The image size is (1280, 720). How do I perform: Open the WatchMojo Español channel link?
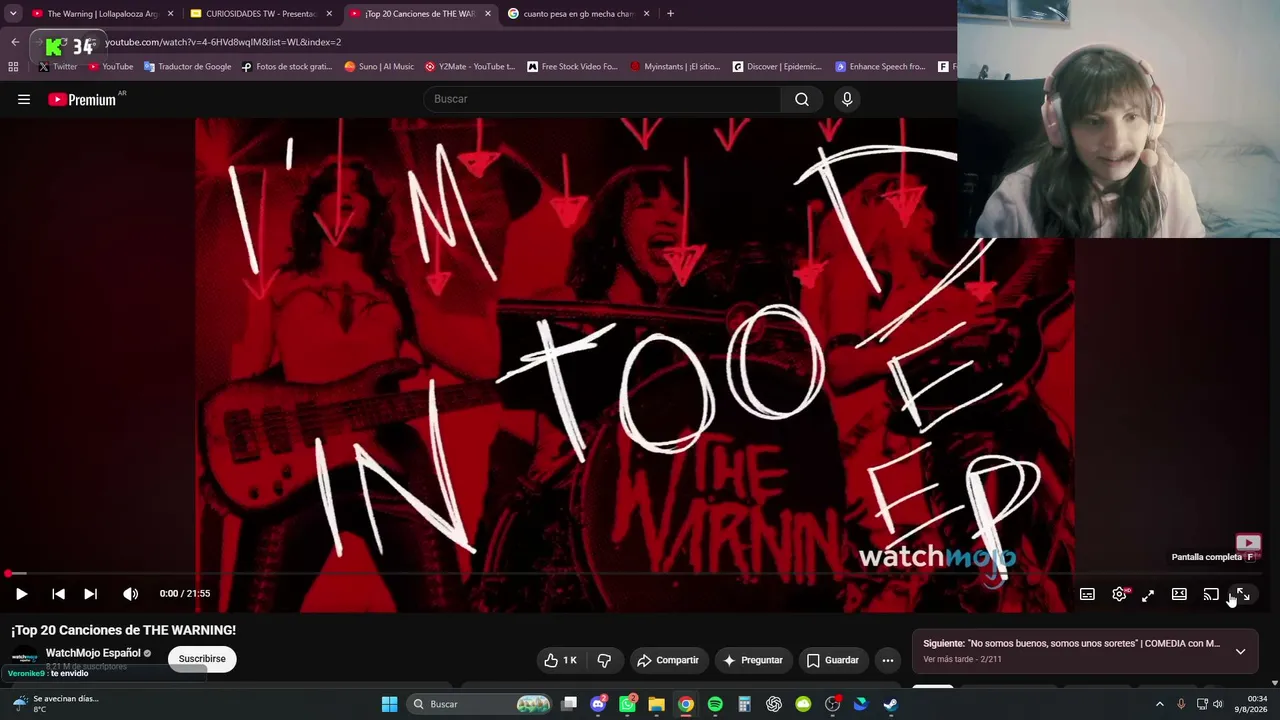point(93,653)
